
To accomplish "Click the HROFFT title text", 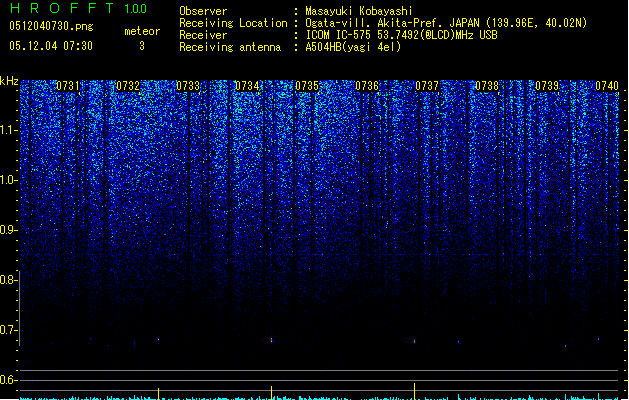I will (x=62, y=8).
